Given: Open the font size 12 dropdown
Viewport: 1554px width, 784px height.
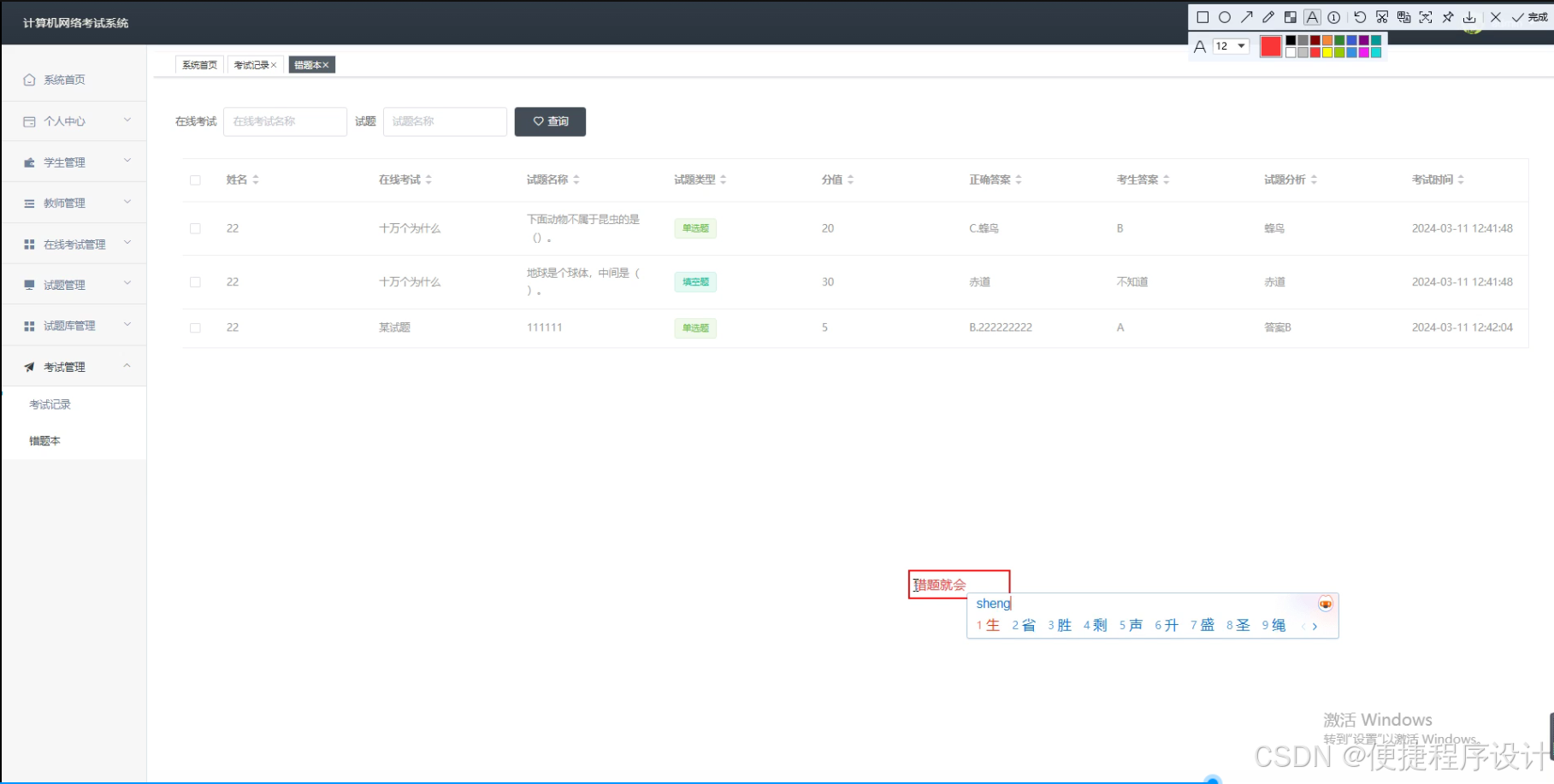Looking at the screenshot, I should [x=1231, y=46].
